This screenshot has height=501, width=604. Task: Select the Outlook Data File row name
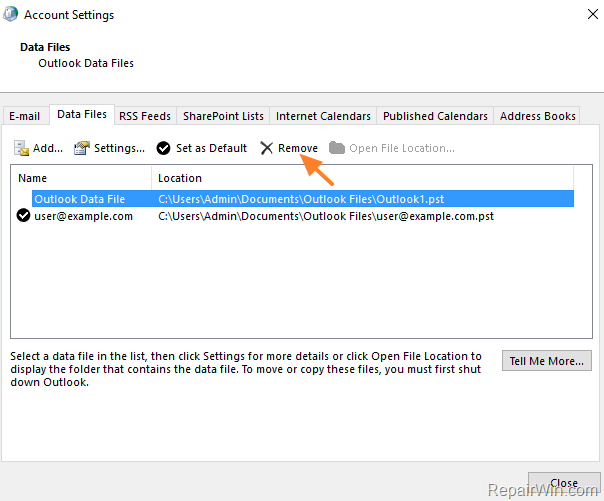[x=80, y=199]
